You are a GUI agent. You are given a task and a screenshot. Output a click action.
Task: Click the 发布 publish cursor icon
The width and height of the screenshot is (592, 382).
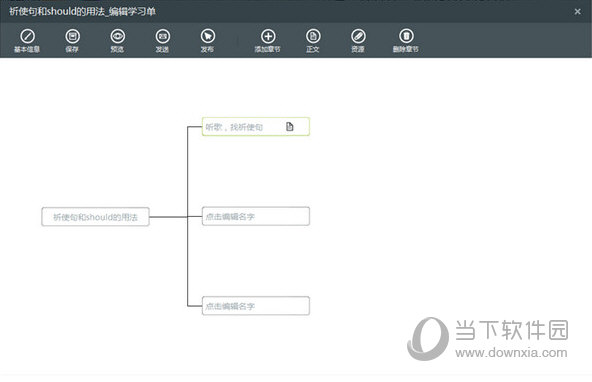(x=208, y=36)
